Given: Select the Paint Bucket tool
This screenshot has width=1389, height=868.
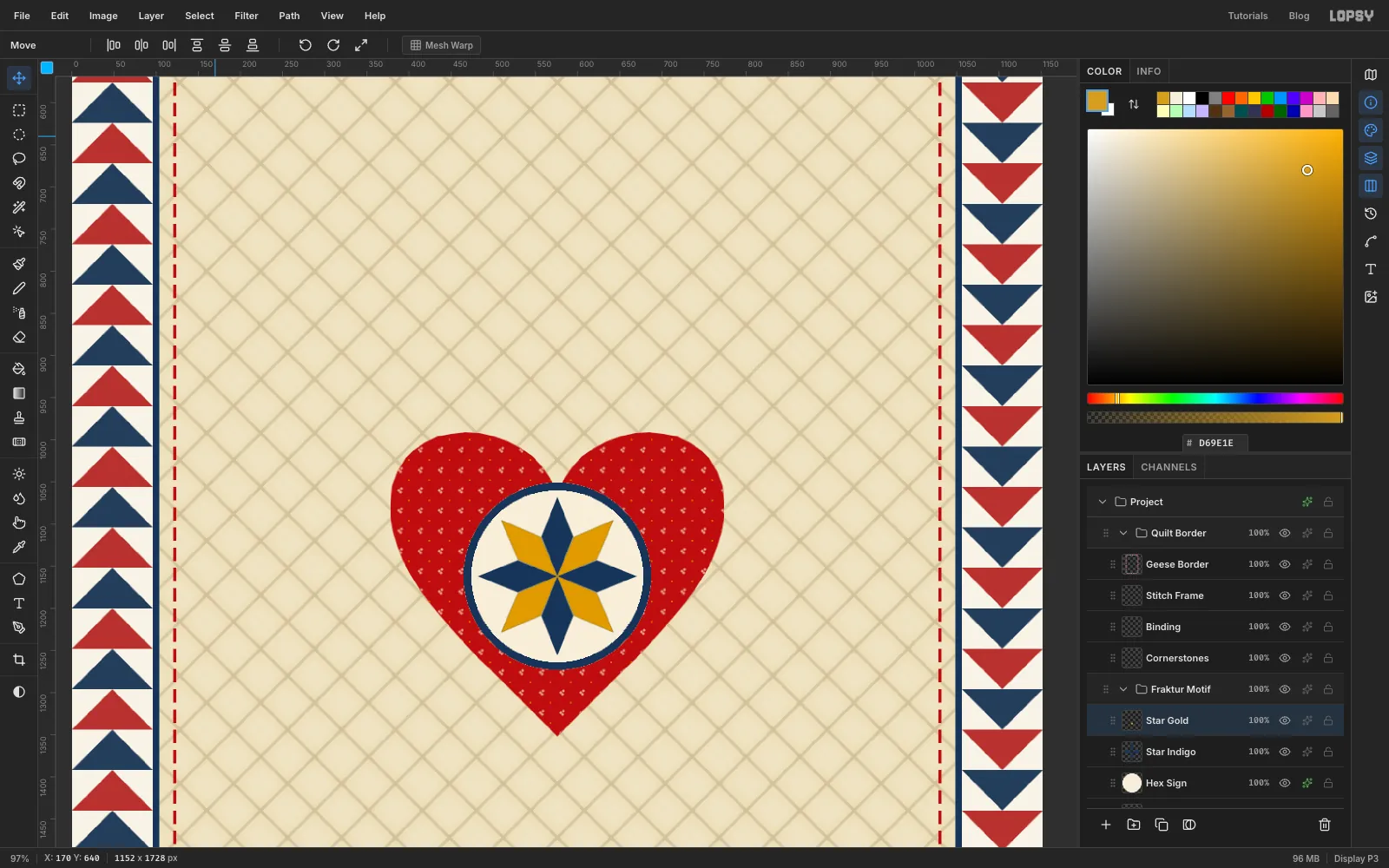Looking at the screenshot, I should click(x=19, y=369).
